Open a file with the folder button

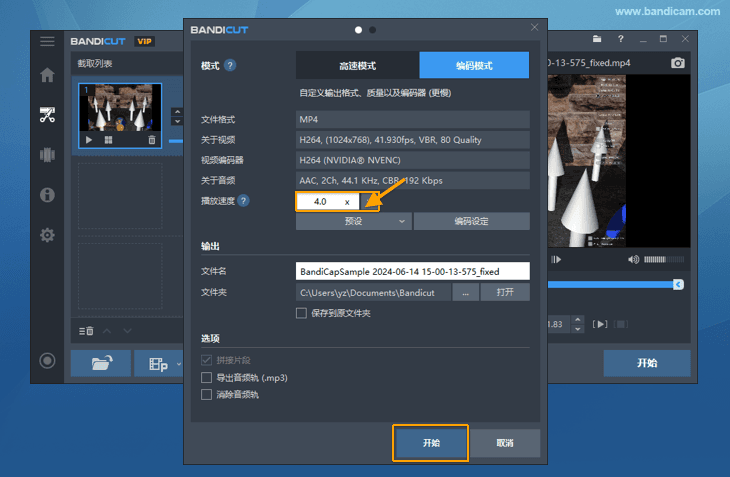(101, 363)
